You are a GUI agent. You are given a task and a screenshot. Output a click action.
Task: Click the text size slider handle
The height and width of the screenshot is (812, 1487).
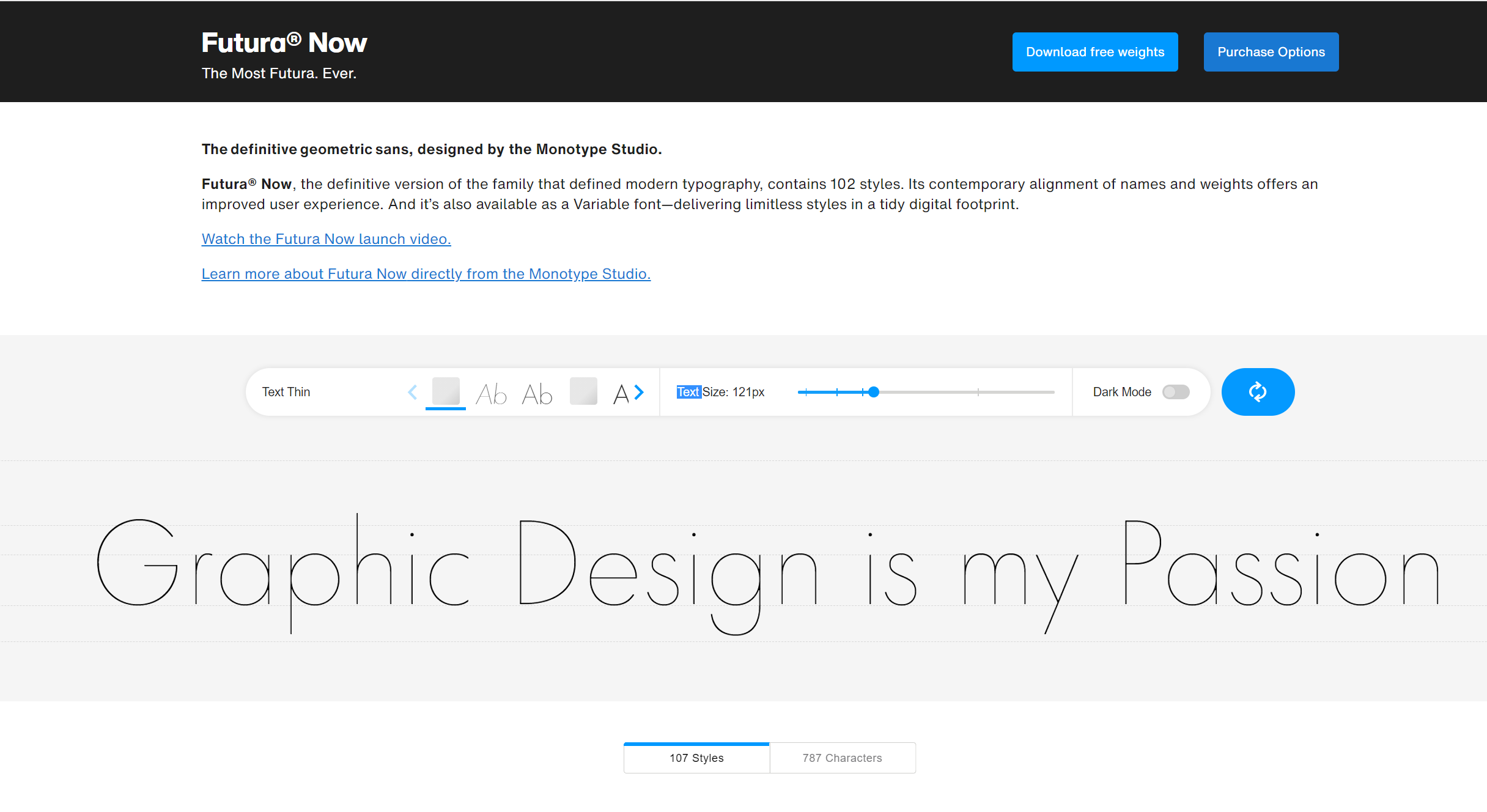point(874,392)
